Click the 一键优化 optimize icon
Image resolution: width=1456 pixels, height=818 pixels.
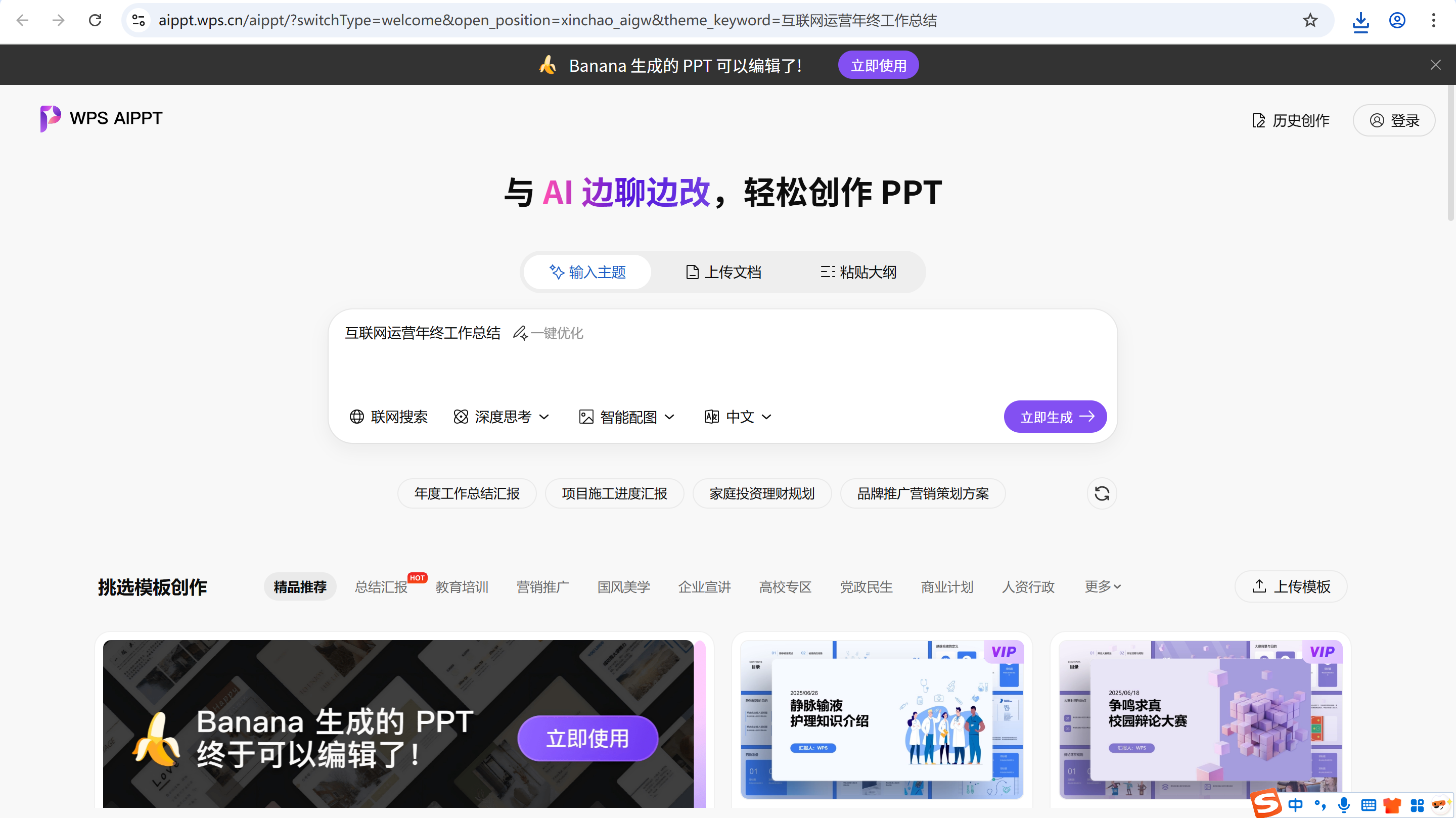[521, 333]
